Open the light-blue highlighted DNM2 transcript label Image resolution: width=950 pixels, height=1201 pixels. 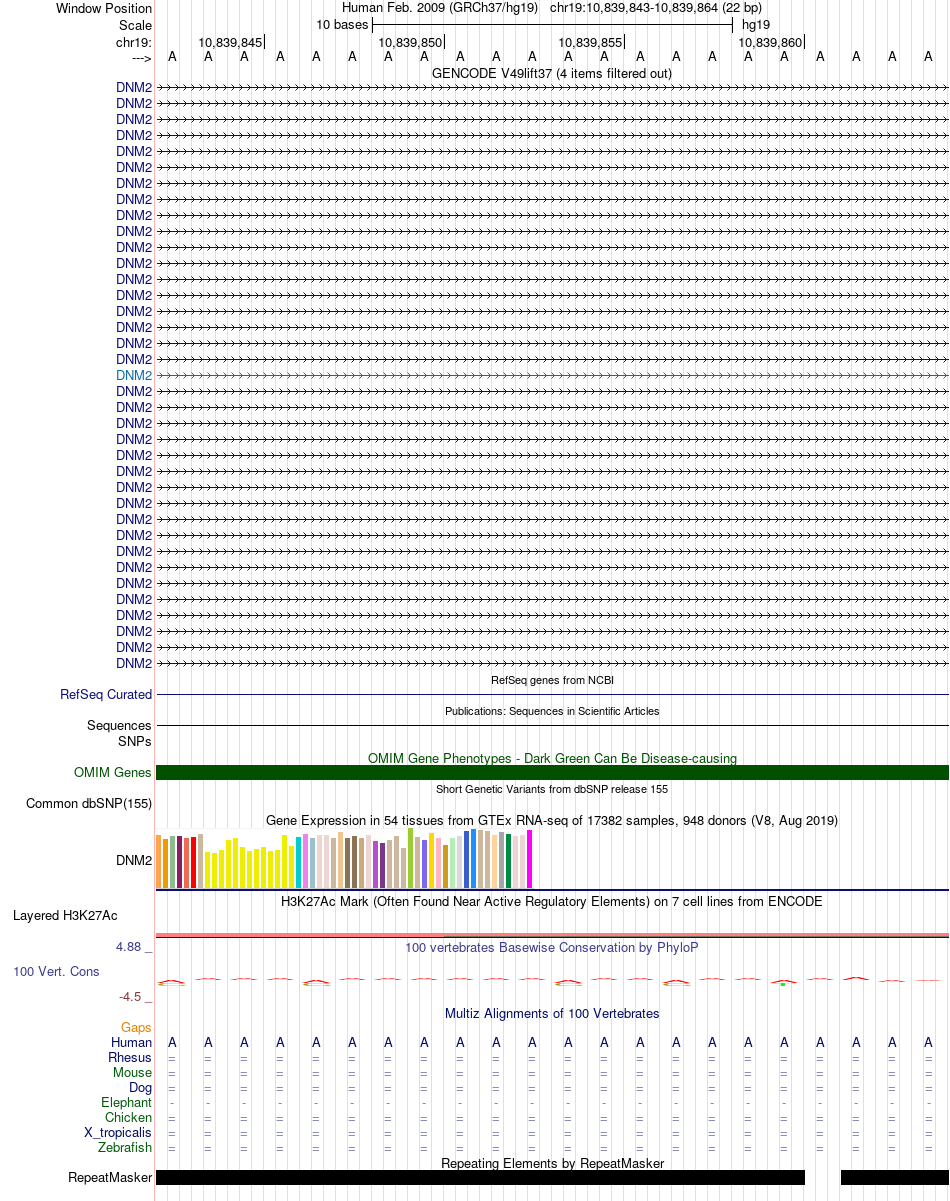click(x=134, y=375)
